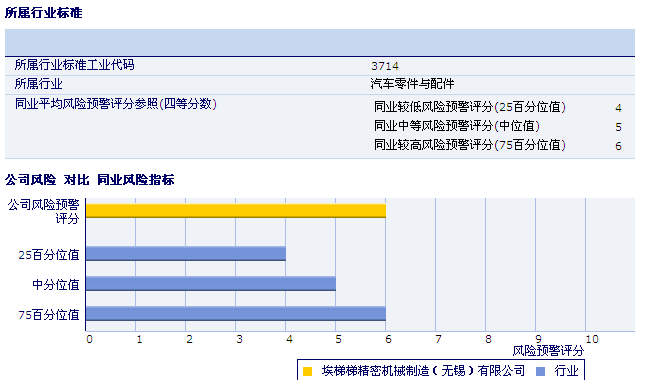This screenshot has width=659, height=380.
Task: Click the 所属行业标准工业代码 label
Action: pos(74,65)
